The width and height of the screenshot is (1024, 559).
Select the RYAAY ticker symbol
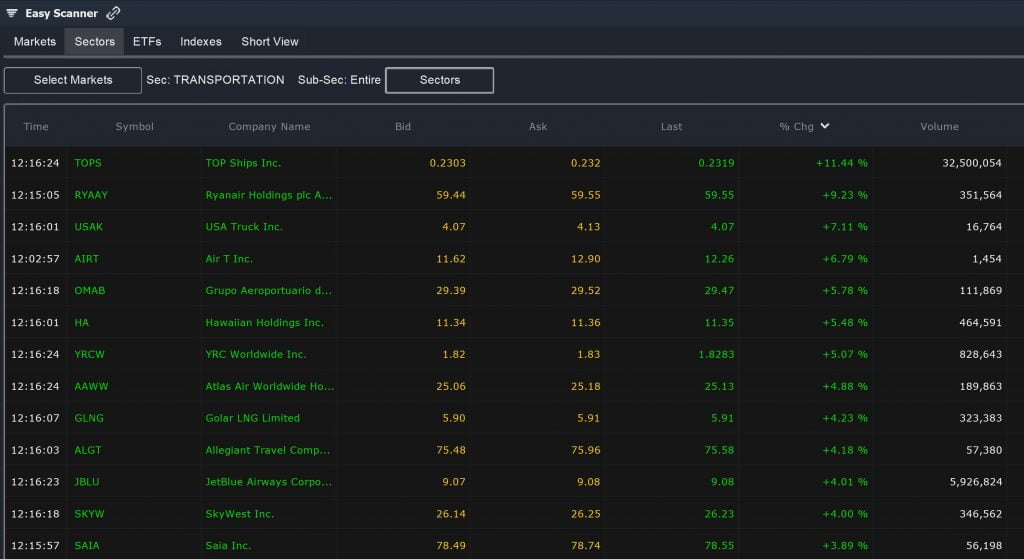pyautogui.click(x=91, y=195)
